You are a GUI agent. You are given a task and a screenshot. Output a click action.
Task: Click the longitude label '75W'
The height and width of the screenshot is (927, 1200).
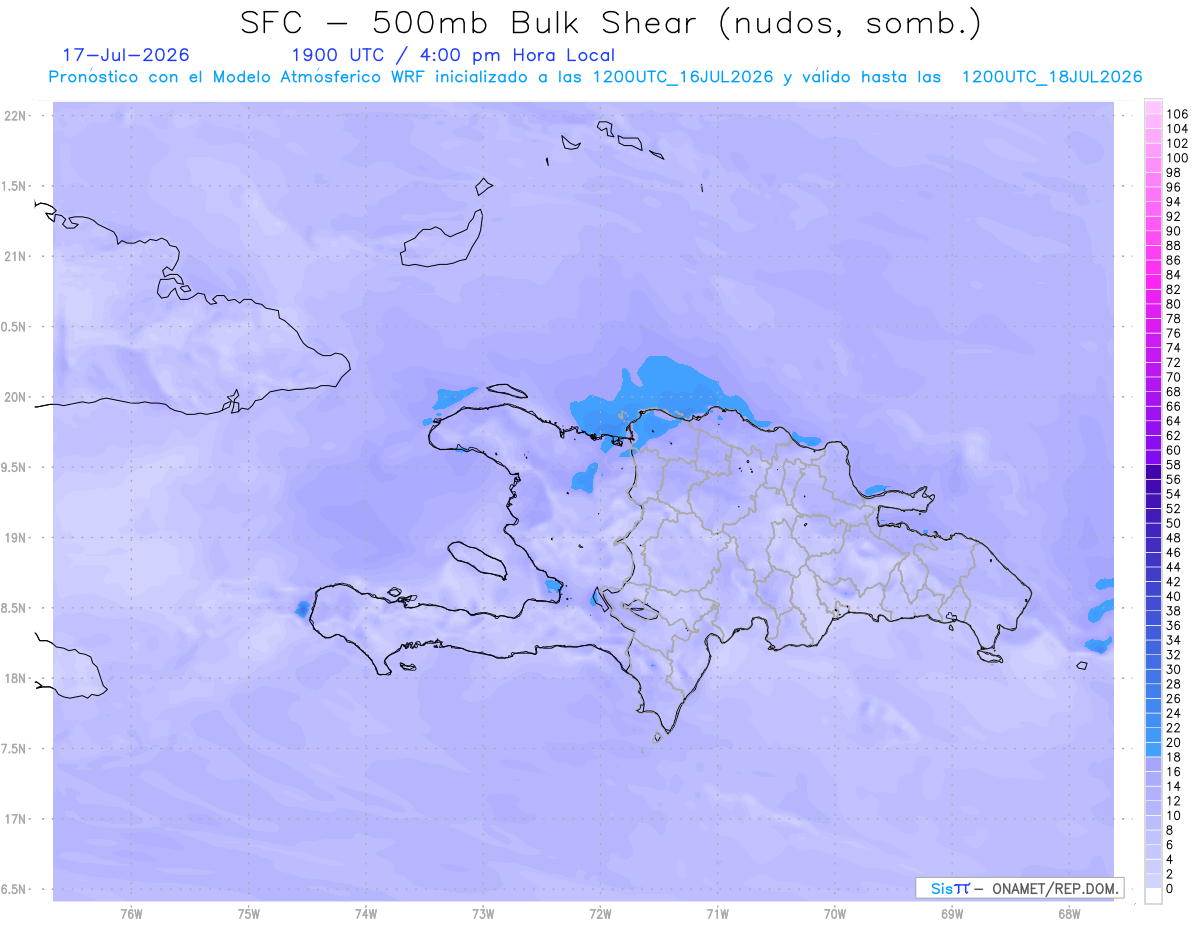pyautogui.click(x=249, y=913)
